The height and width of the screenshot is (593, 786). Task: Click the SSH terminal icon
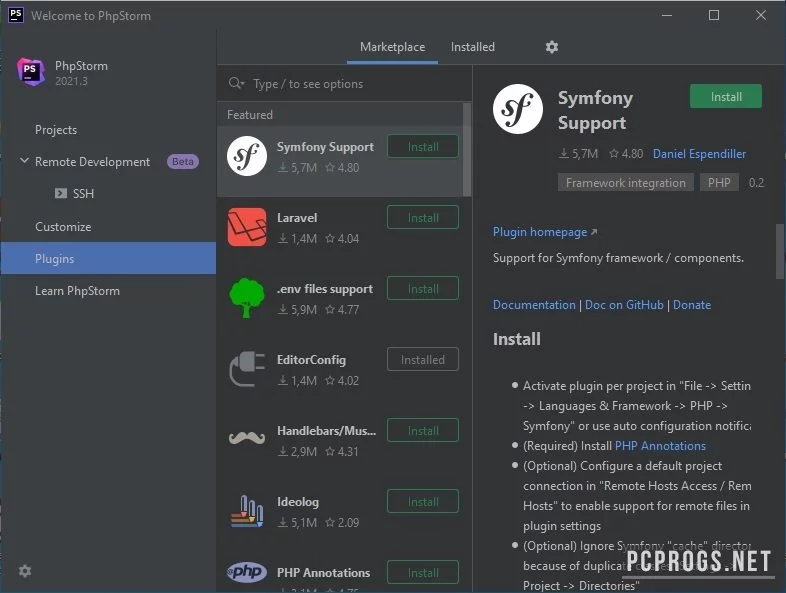[61, 193]
